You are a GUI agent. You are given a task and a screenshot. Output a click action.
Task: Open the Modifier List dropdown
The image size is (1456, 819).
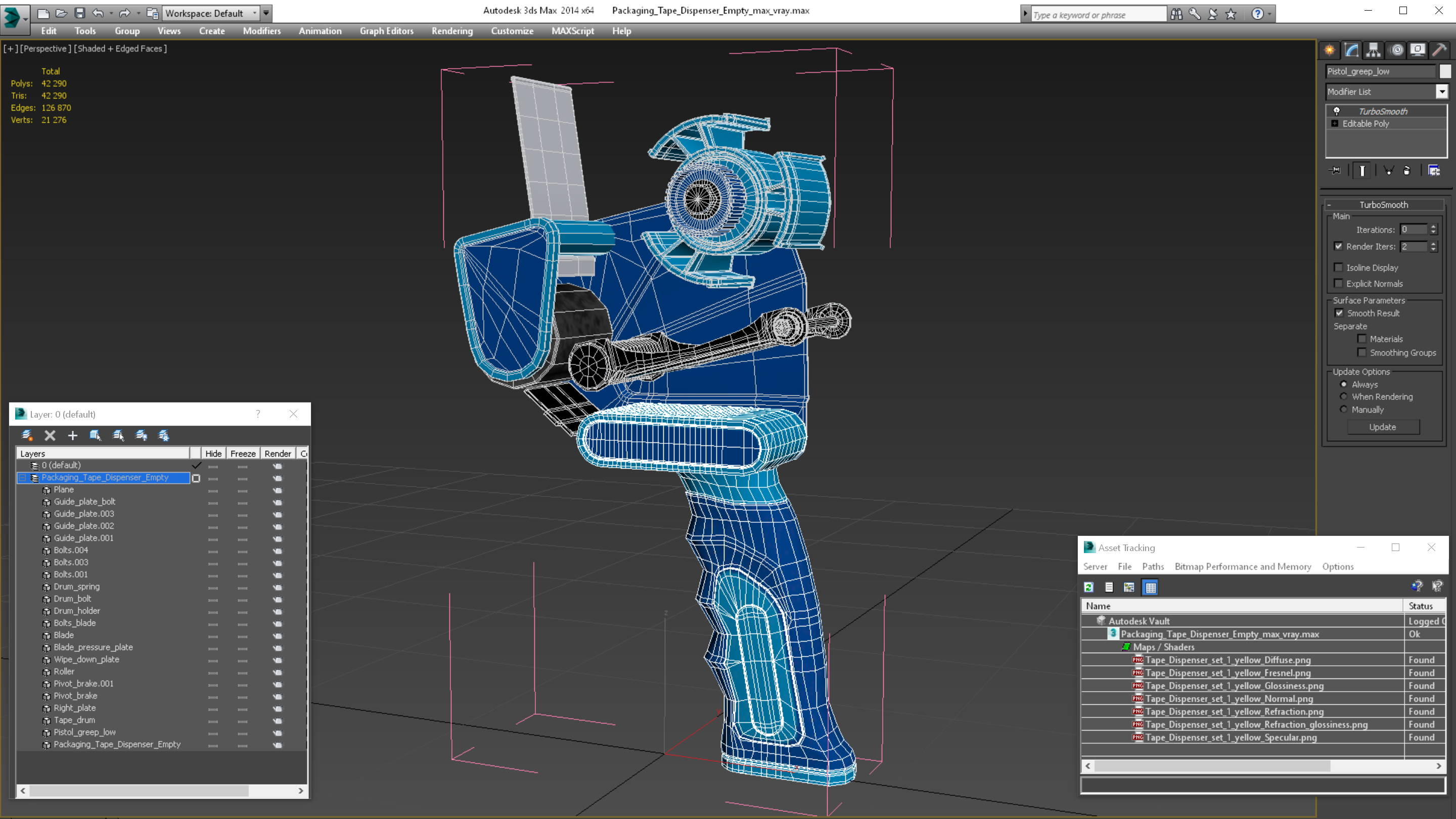[1441, 92]
